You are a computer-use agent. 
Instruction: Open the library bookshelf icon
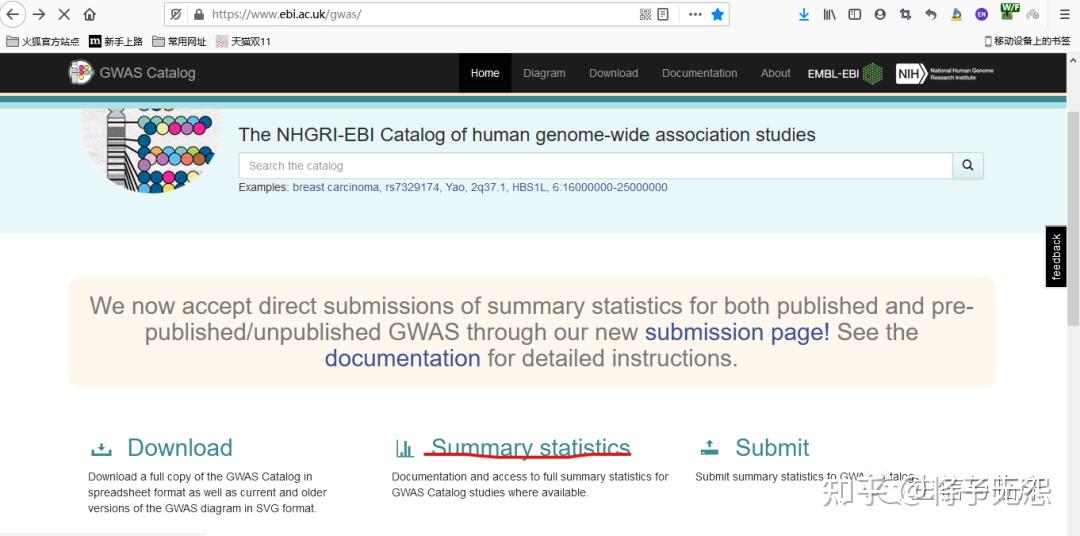click(x=829, y=14)
